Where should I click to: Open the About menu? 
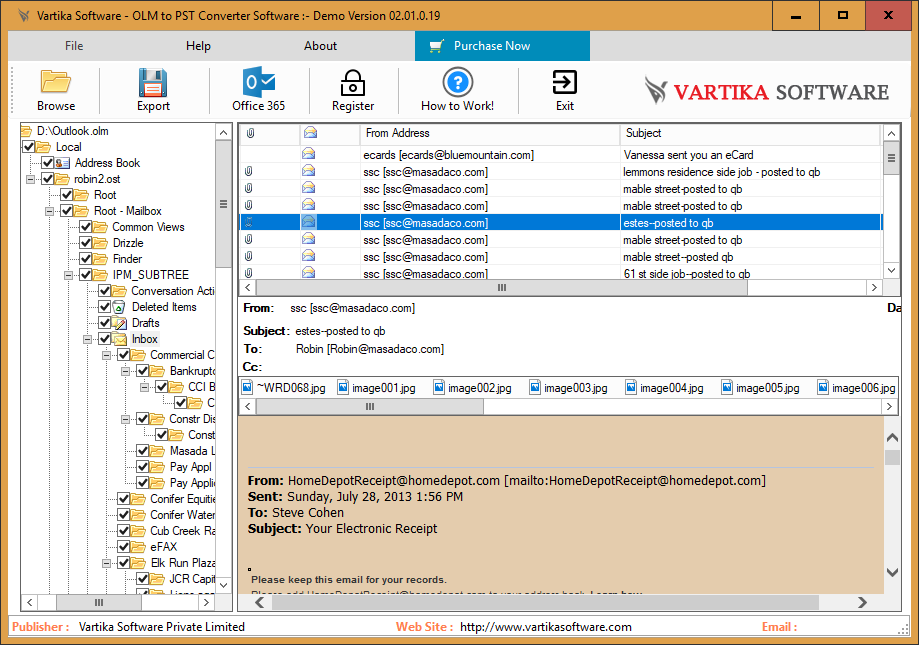pyautogui.click(x=320, y=46)
